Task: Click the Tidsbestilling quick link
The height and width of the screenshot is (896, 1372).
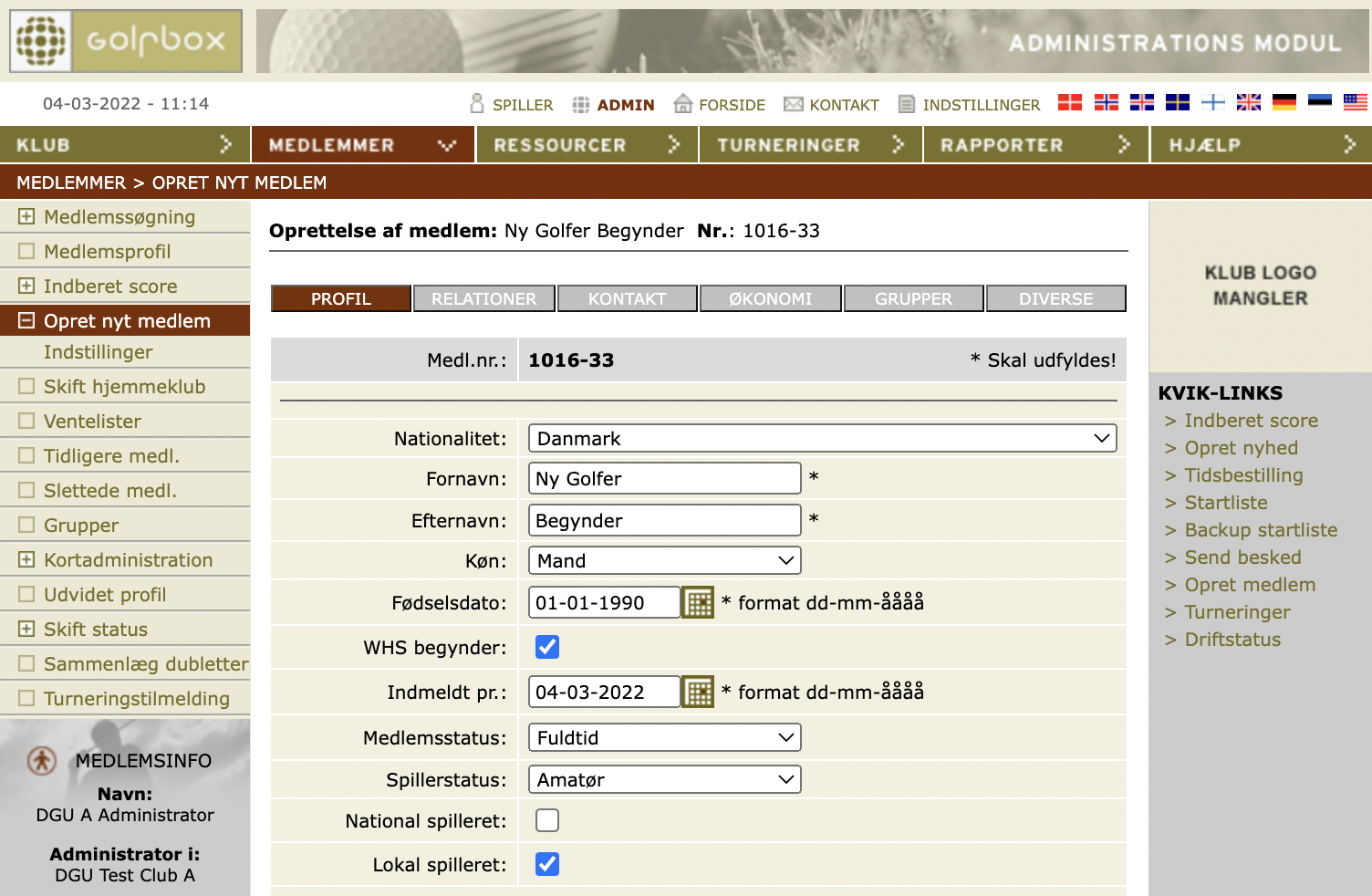Action: tap(1243, 475)
